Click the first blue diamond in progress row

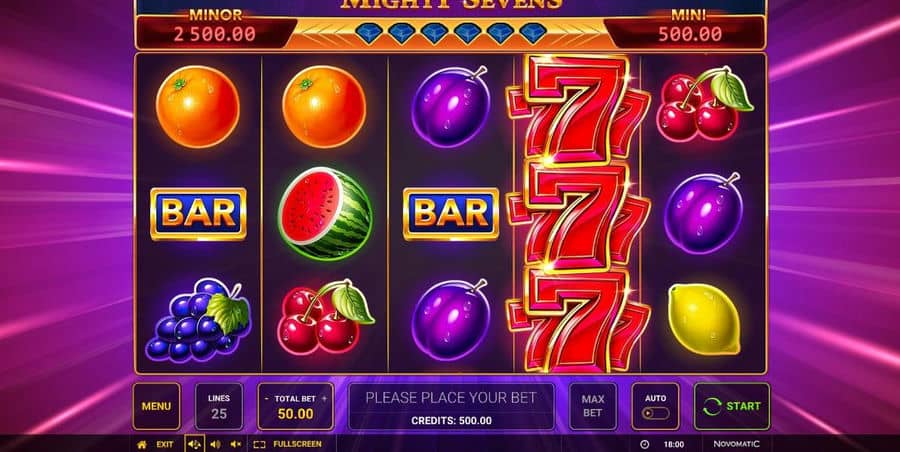367,33
